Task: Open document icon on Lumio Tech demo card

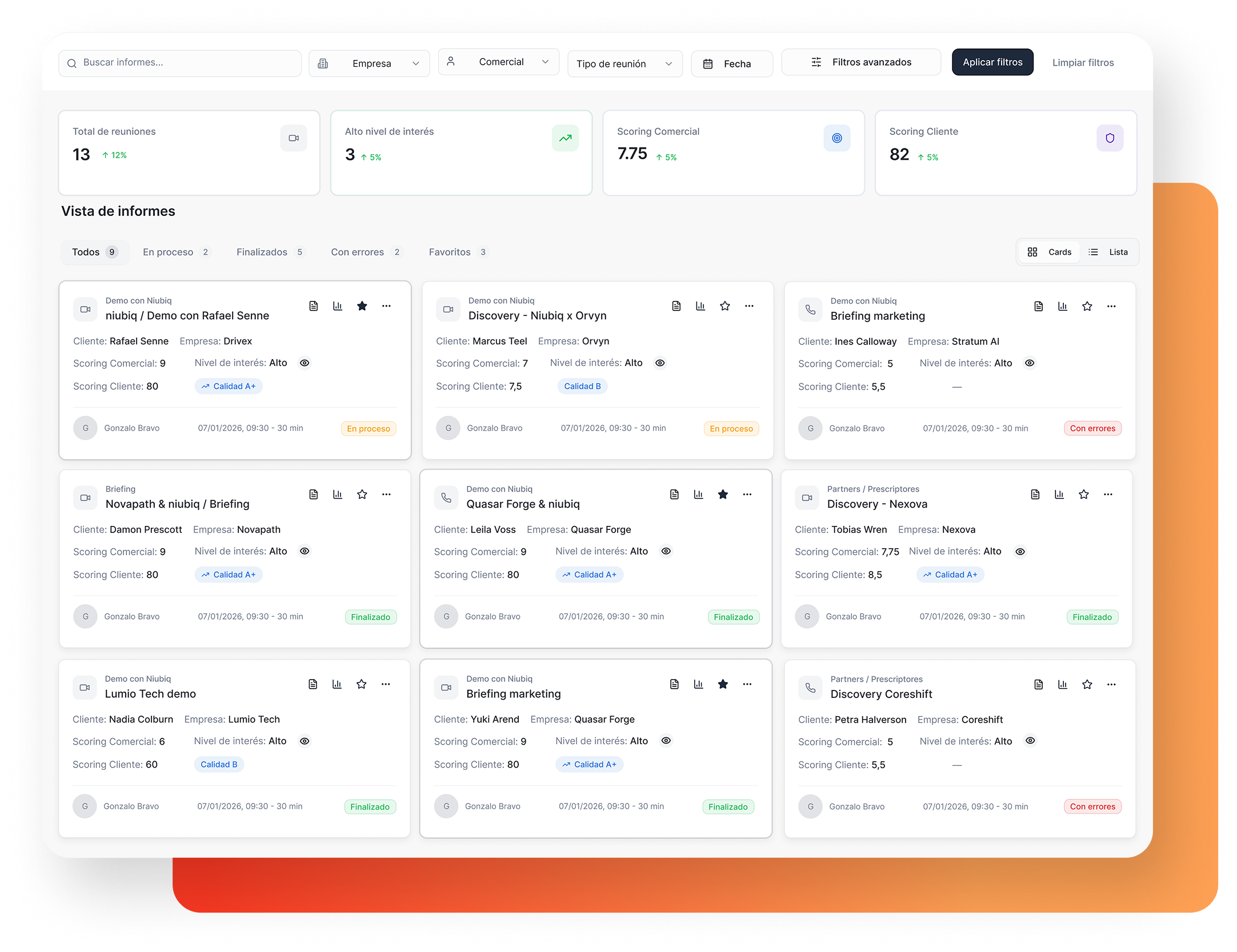Action: [313, 684]
